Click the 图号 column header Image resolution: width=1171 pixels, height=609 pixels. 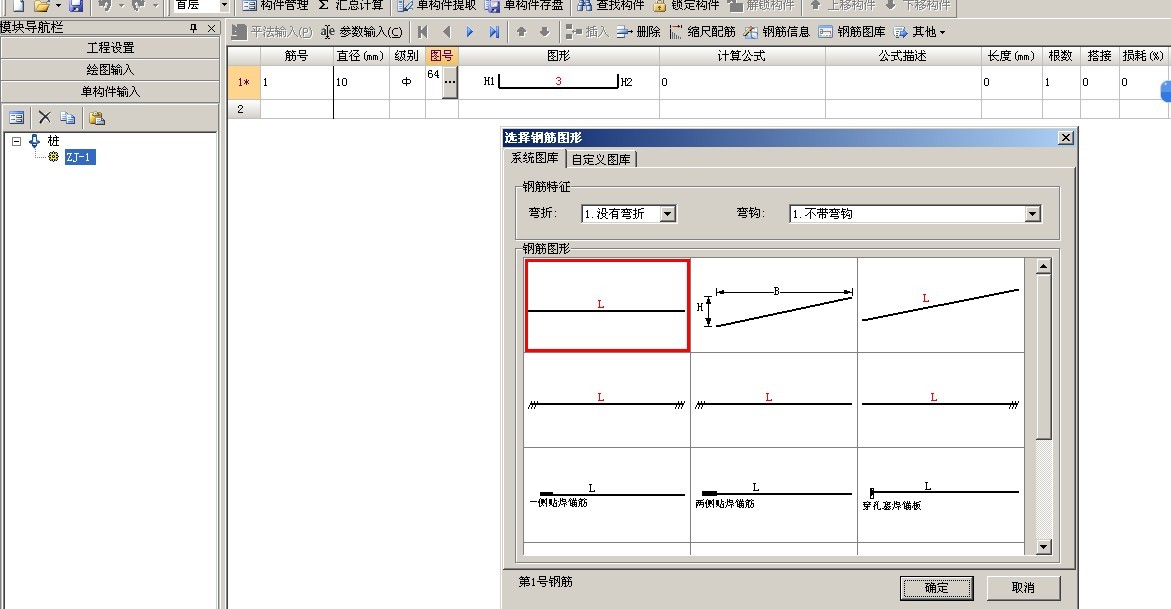(441, 56)
